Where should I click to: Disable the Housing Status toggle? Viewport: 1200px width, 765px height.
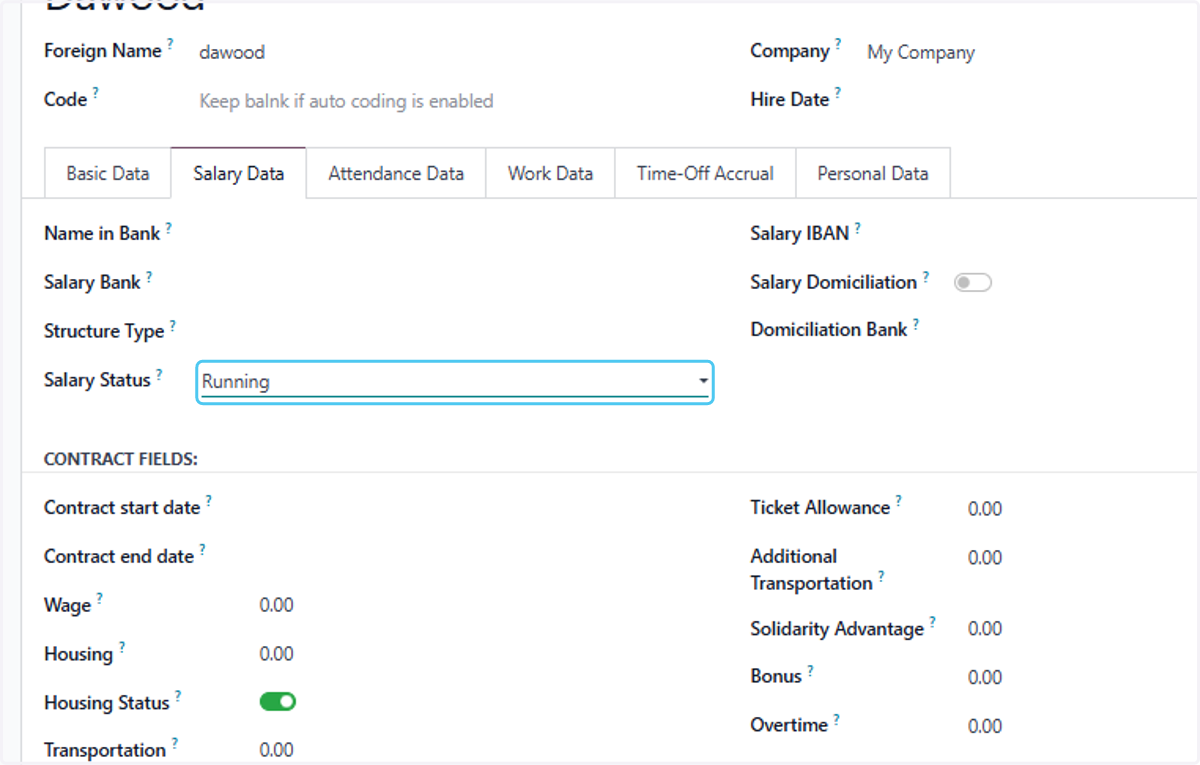(x=278, y=702)
